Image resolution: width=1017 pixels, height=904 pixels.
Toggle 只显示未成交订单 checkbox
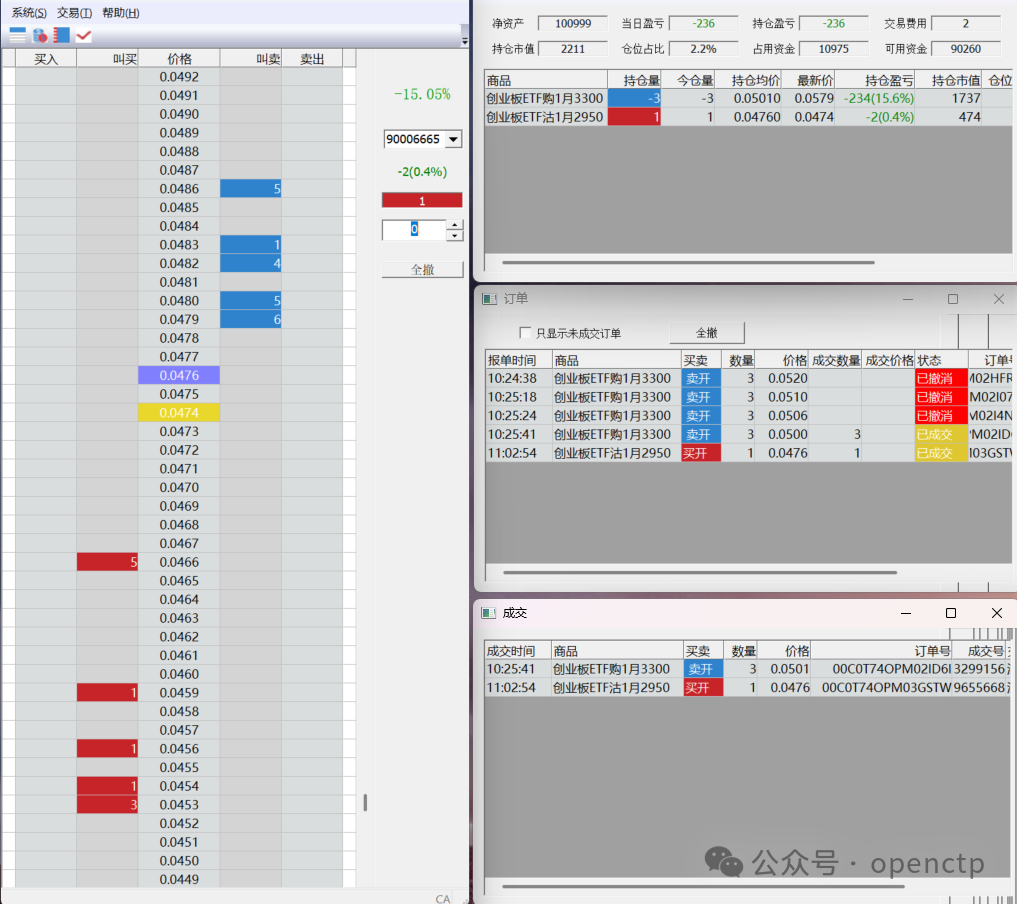[x=525, y=333]
